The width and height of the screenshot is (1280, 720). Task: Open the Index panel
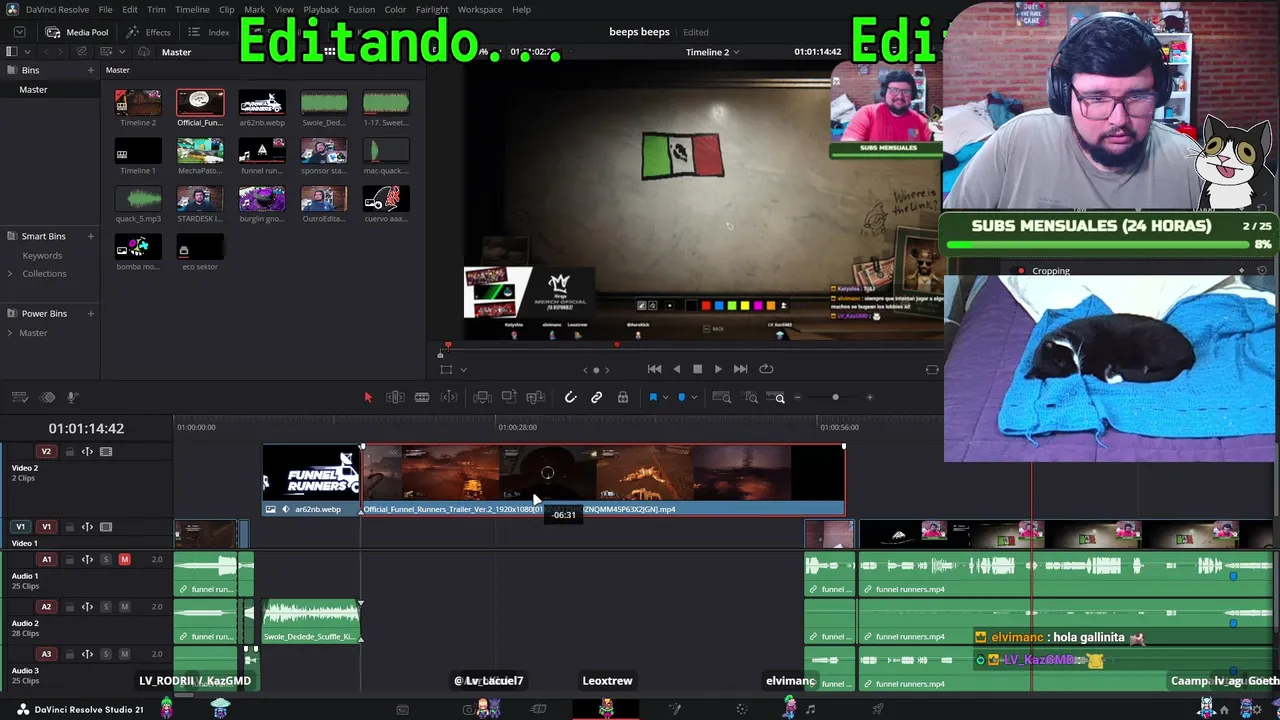point(209,32)
